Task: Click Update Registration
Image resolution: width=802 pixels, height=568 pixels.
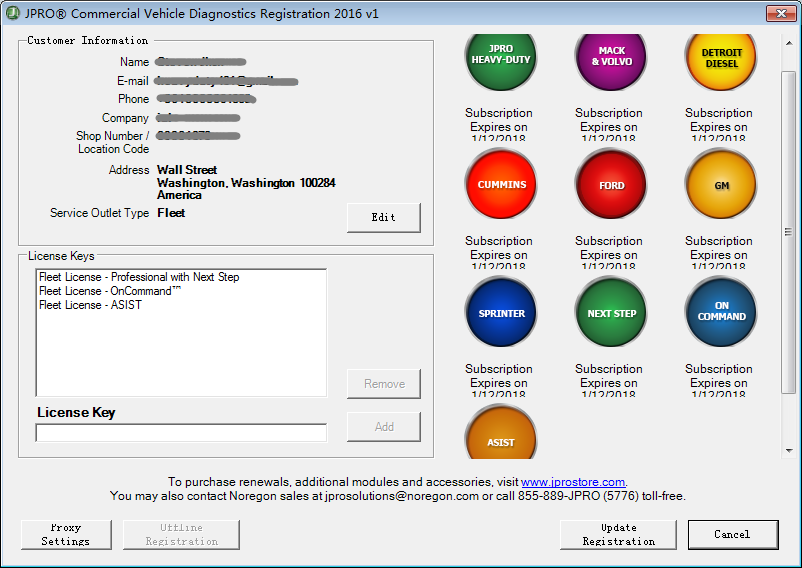Action: pyautogui.click(x=618, y=534)
